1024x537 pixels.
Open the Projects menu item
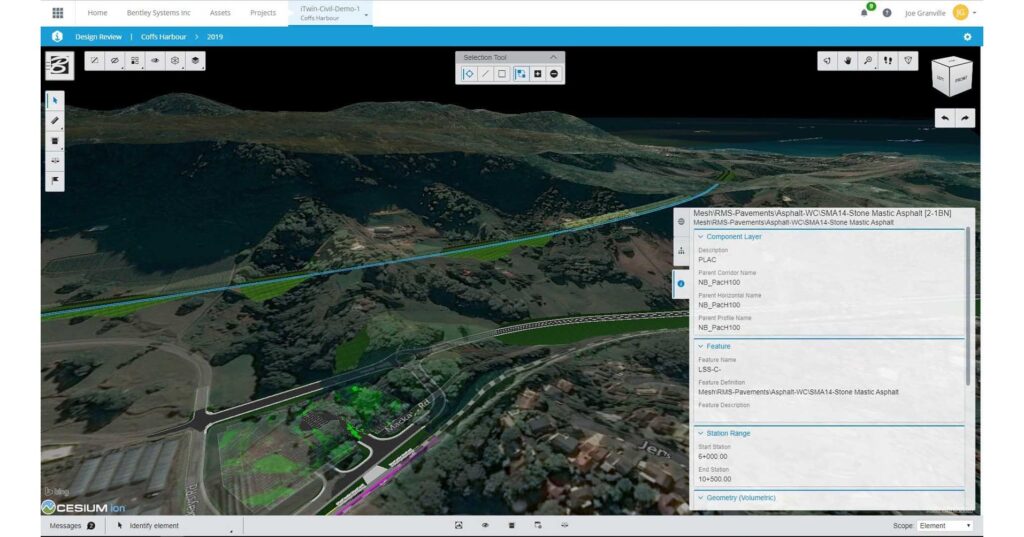[263, 12]
